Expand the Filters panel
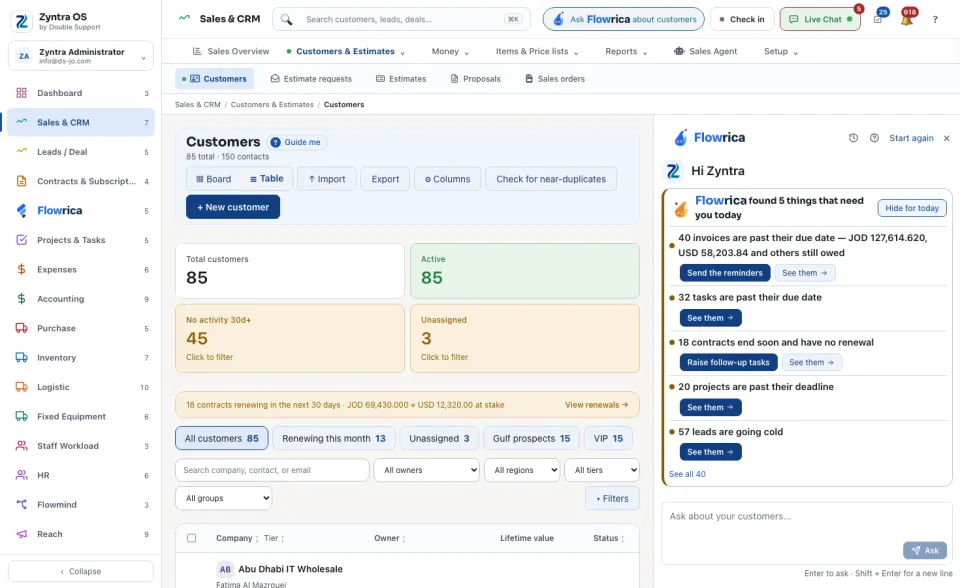 (612, 499)
